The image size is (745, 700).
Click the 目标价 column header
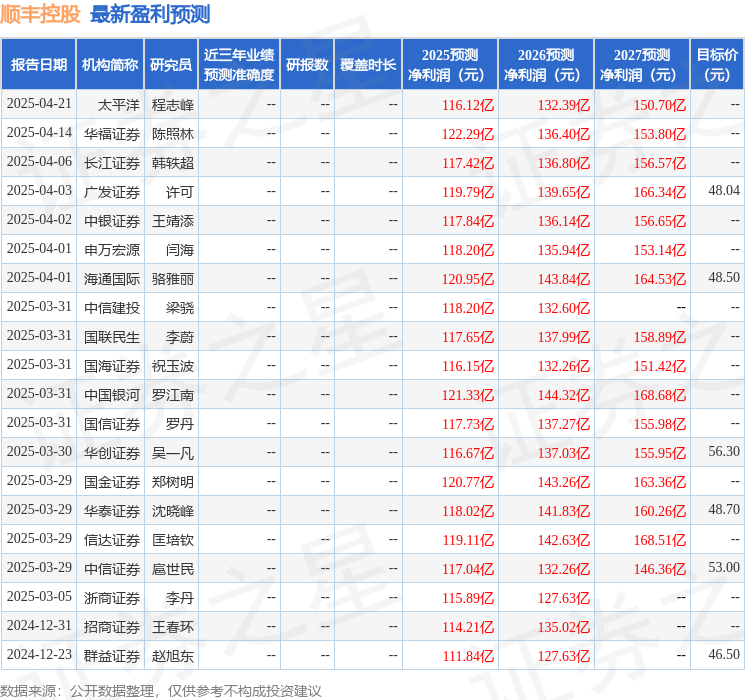tap(717, 65)
